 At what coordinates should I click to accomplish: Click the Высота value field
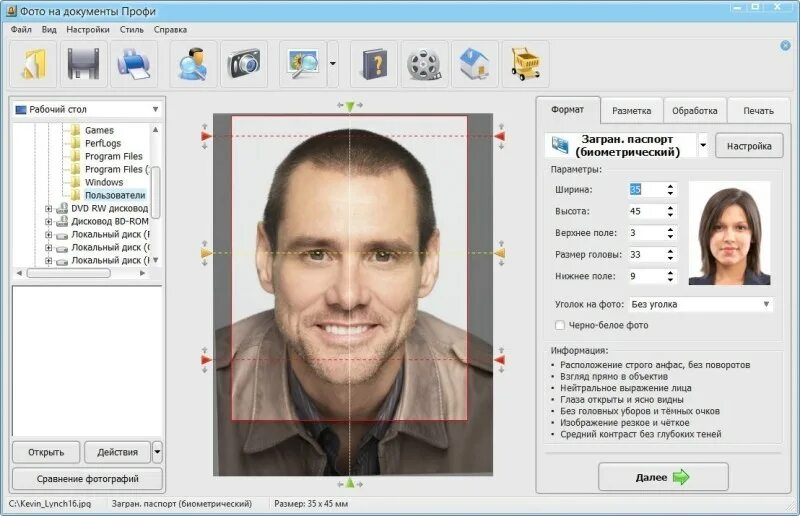pos(646,211)
